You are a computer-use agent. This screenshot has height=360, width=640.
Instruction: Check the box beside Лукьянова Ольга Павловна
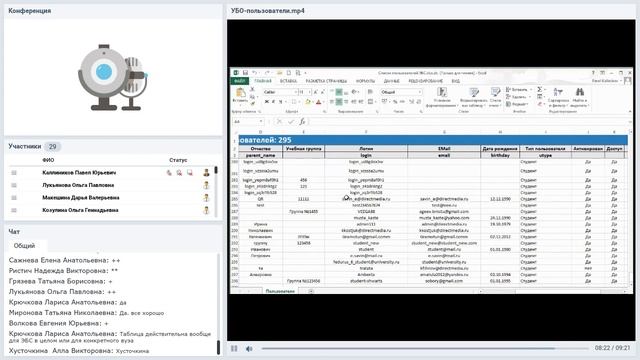(x=14, y=185)
